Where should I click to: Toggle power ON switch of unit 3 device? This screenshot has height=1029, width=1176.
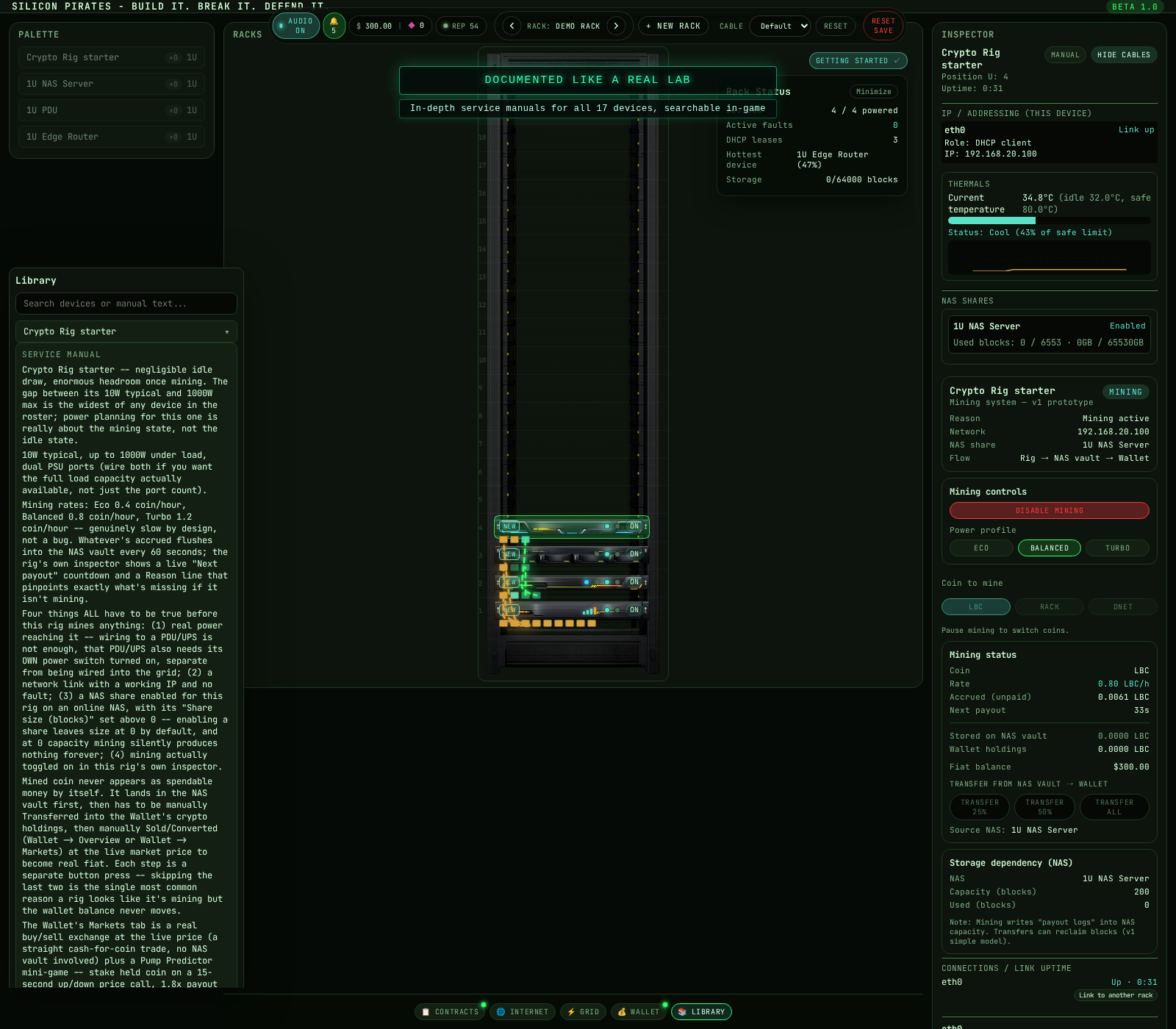tap(634, 554)
